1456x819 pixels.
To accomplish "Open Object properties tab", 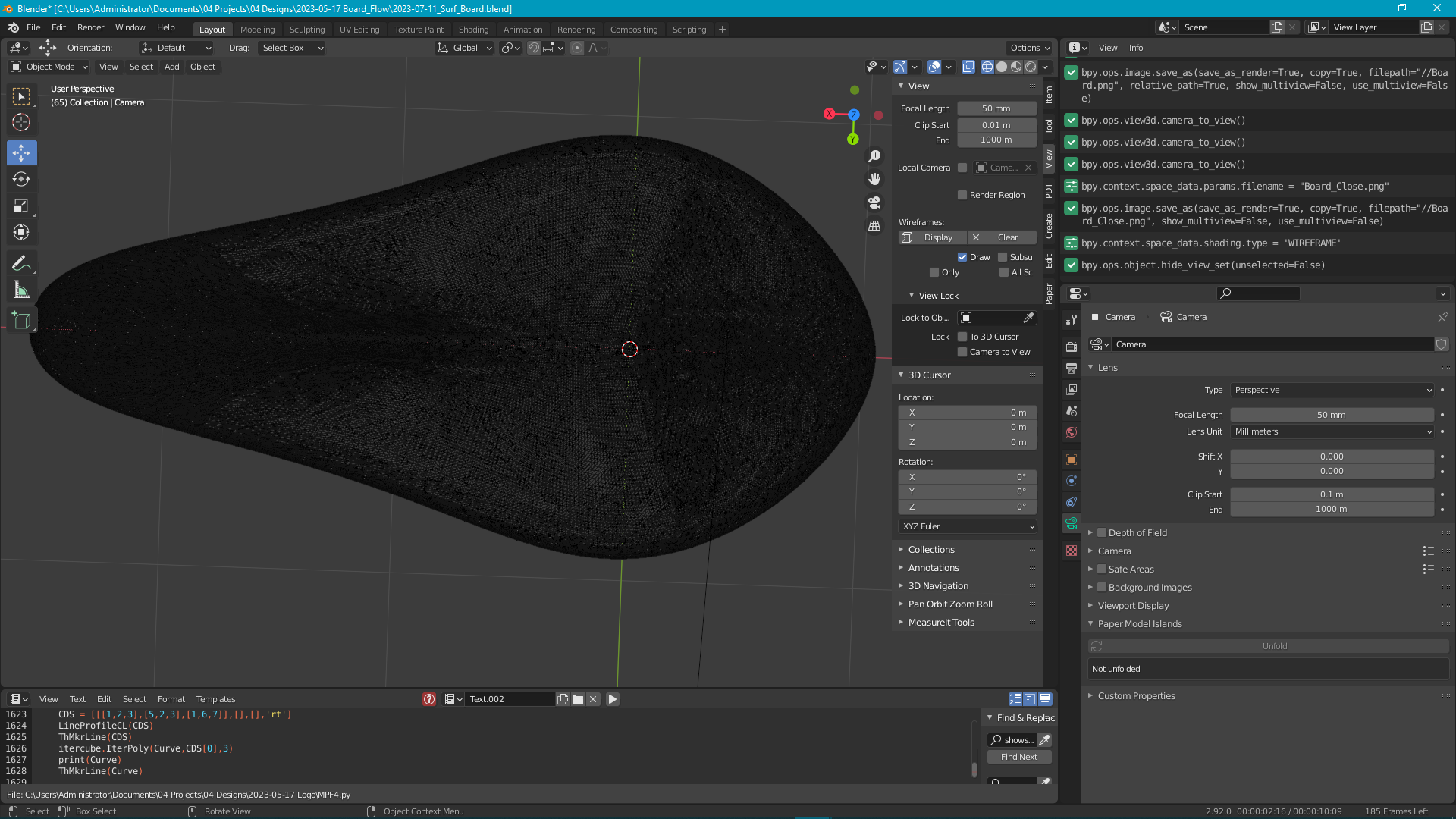I will tap(1071, 459).
